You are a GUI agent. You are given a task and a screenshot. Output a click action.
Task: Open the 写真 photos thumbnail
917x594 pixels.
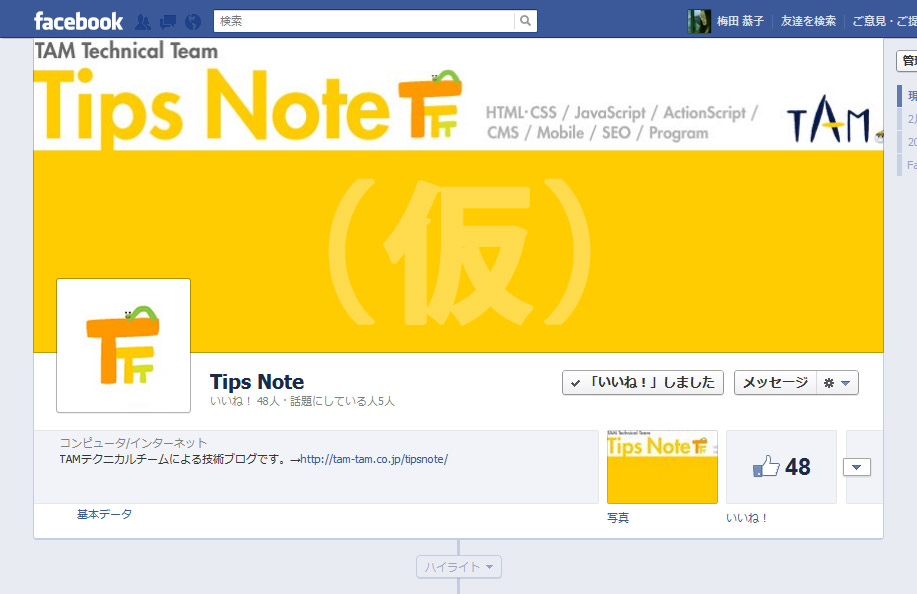tap(662, 467)
